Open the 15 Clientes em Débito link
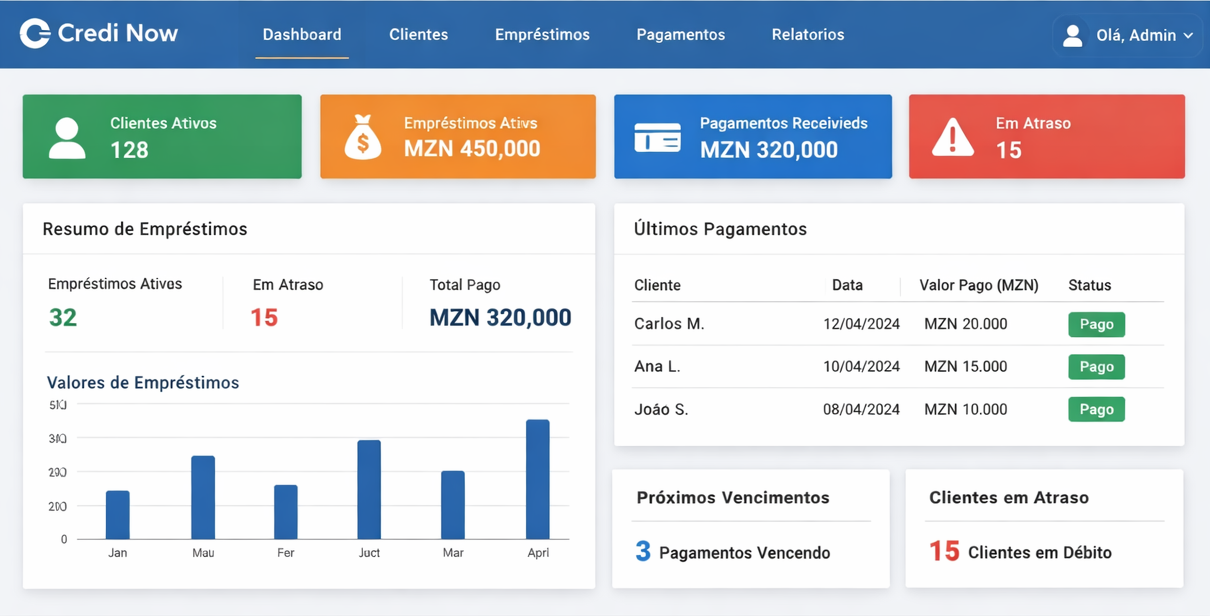 (x=1021, y=552)
